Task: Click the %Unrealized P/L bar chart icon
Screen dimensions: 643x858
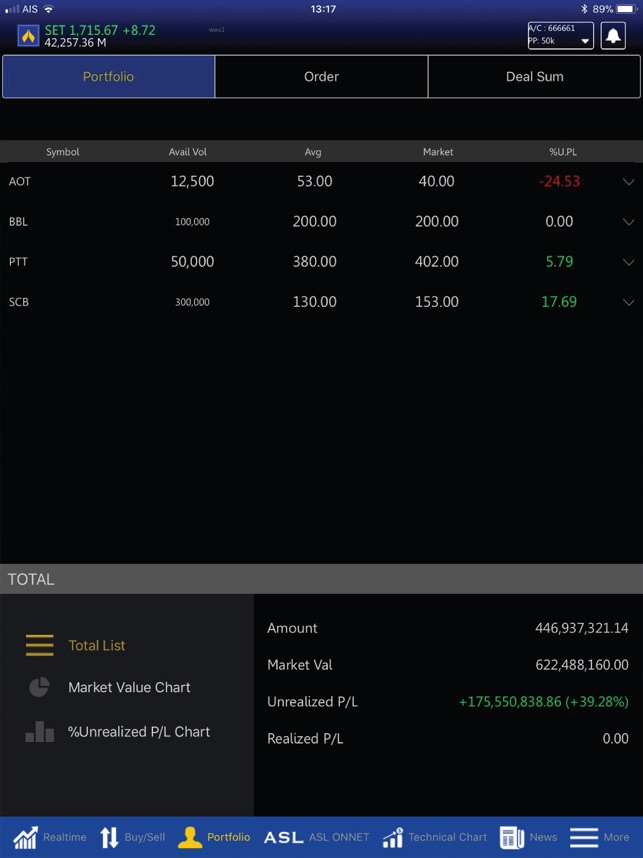Action: [x=39, y=732]
